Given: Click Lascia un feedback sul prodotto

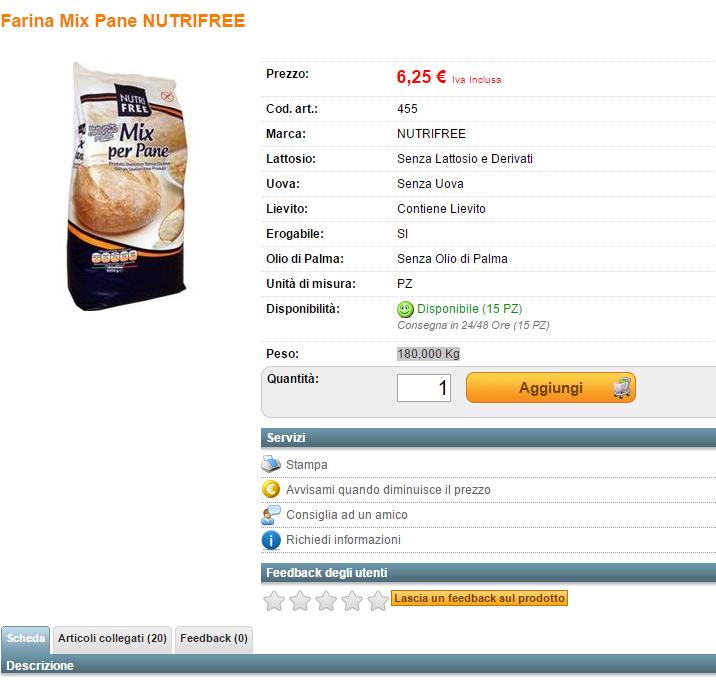Looking at the screenshot, I should (x=479, y=598).
